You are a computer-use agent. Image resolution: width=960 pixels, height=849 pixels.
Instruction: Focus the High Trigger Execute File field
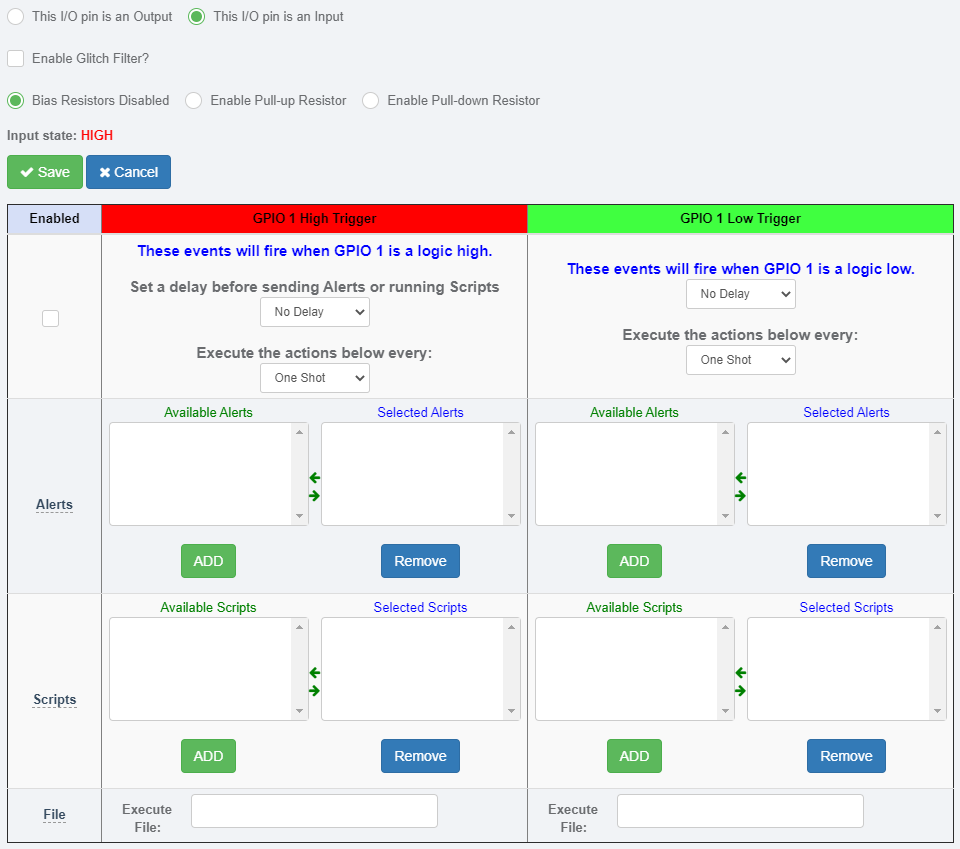(x=314, y=811)
